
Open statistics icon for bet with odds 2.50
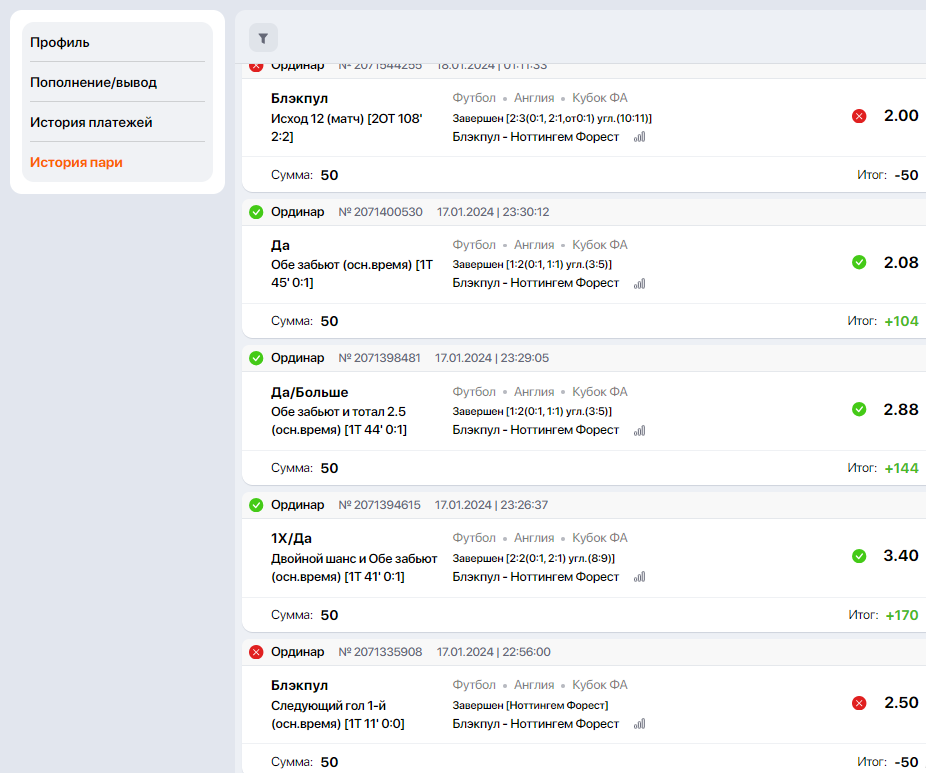click(x=640, y=724)
